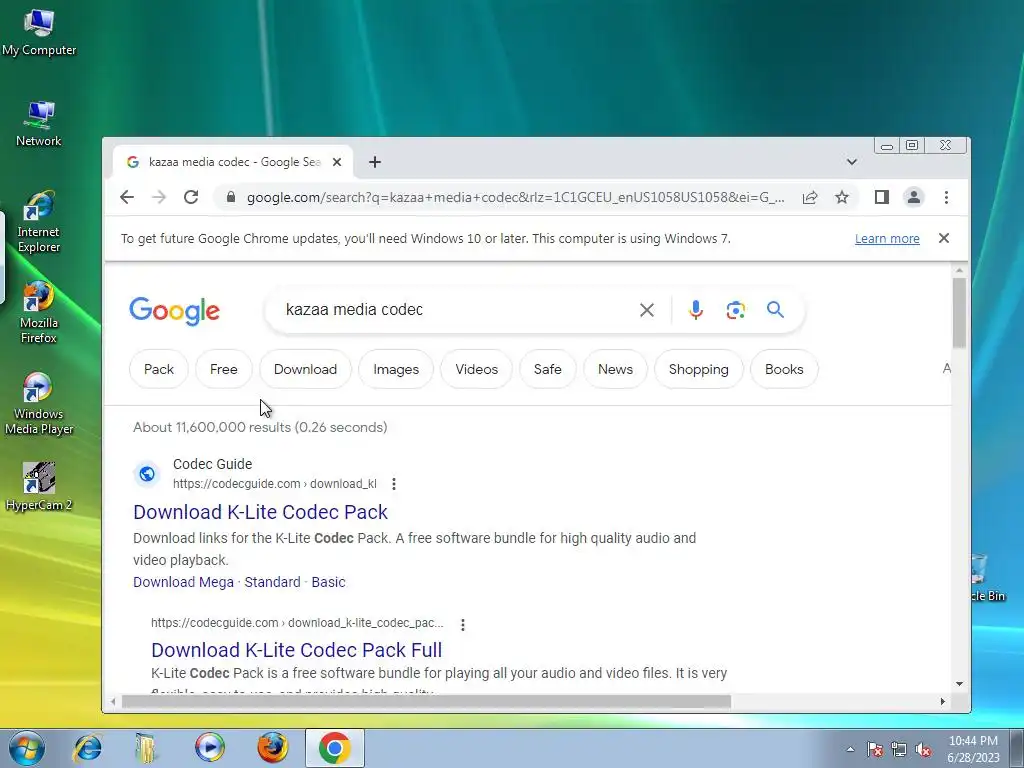The width and height of the screenshot is (1024, 768).
Task: Select the My Computer desktop icon
Action: (x=39, y=33)
